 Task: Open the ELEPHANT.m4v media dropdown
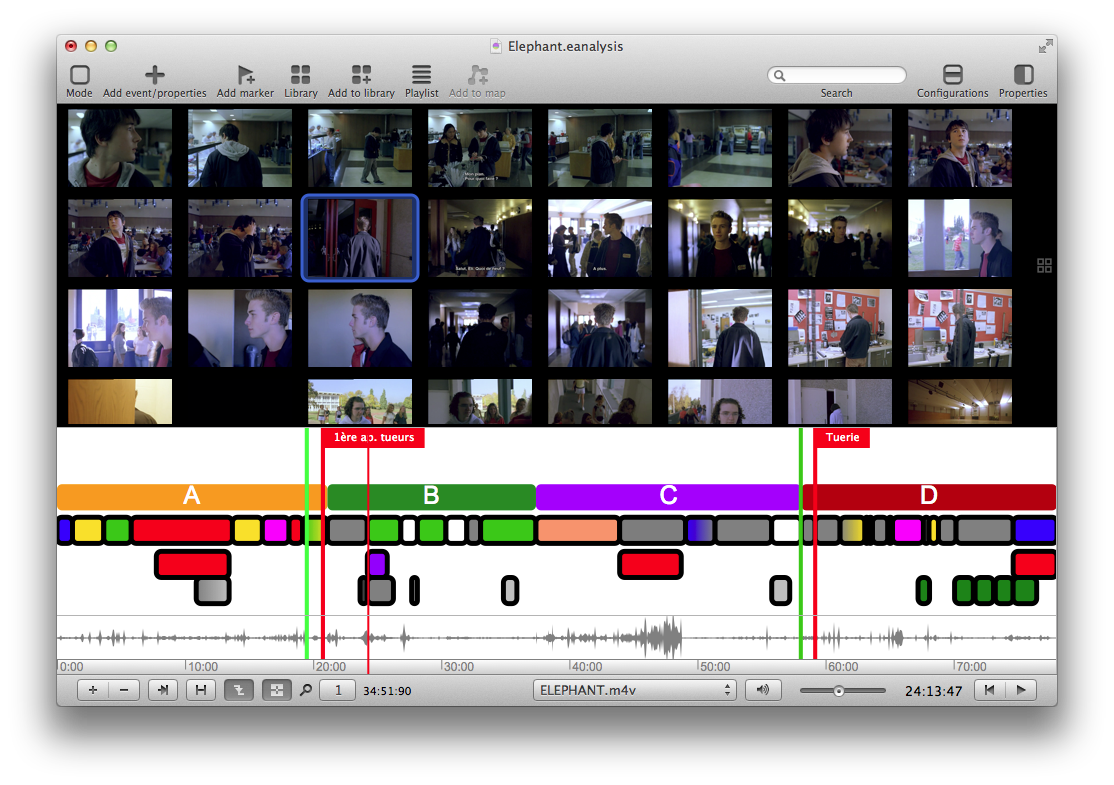pyautogui.click(x=634, y=690)
